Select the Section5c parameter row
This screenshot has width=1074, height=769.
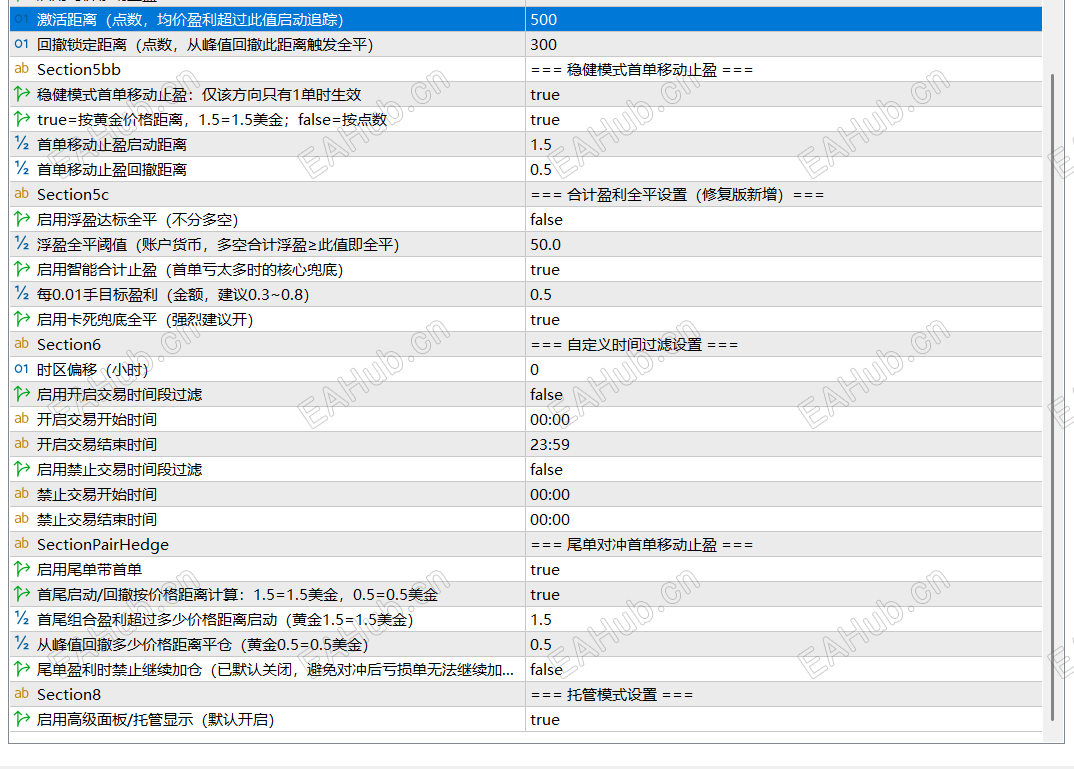[526, 194]
